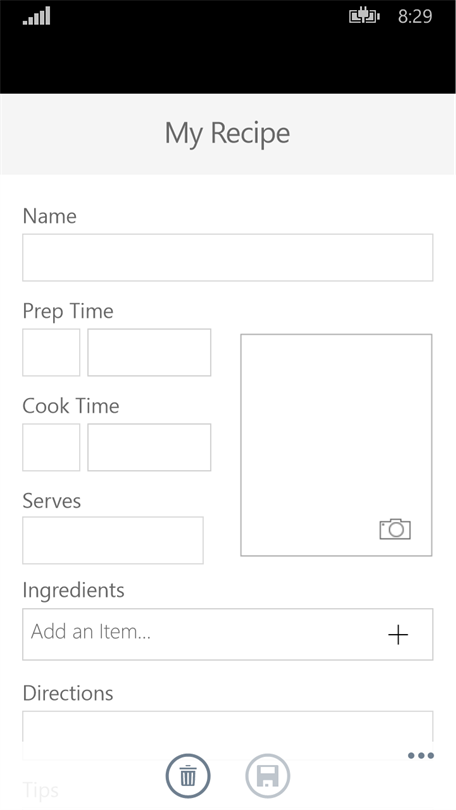This screenshot has height=810, width=456.
Task: Select the small Prep Time number box
Action: point(51,352)
